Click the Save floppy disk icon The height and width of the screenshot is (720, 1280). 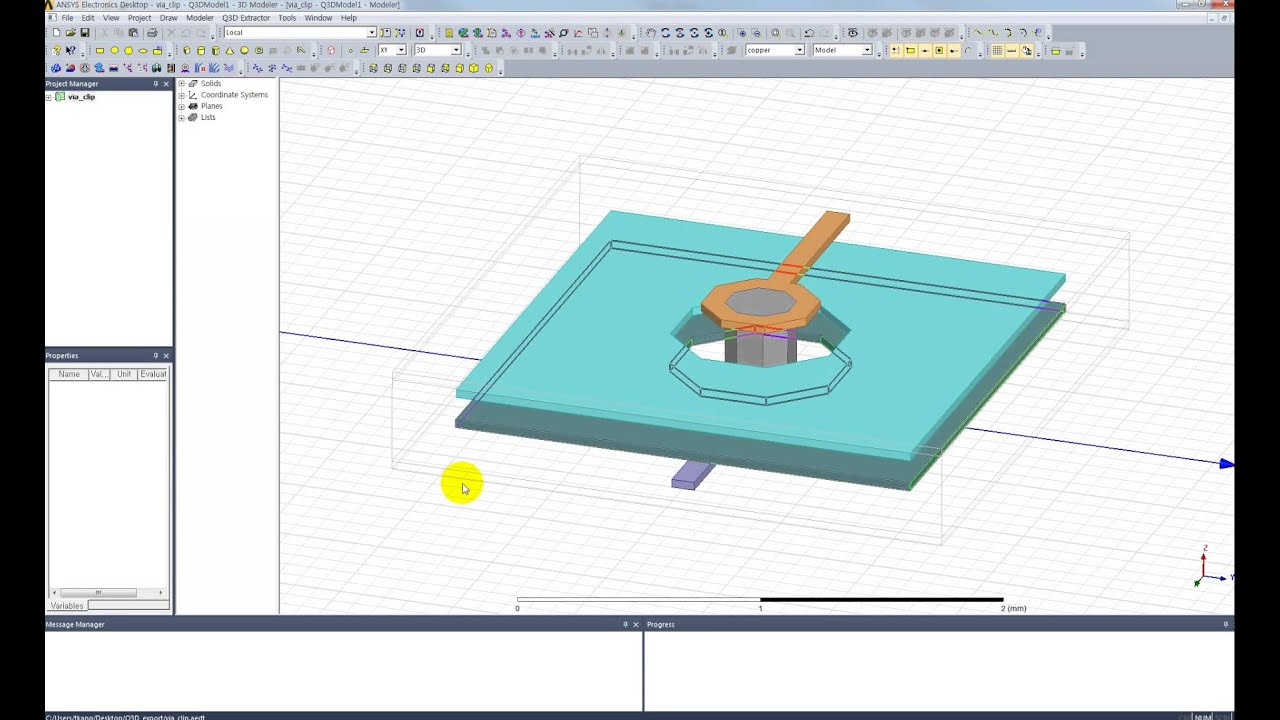[x=84, y=32]
